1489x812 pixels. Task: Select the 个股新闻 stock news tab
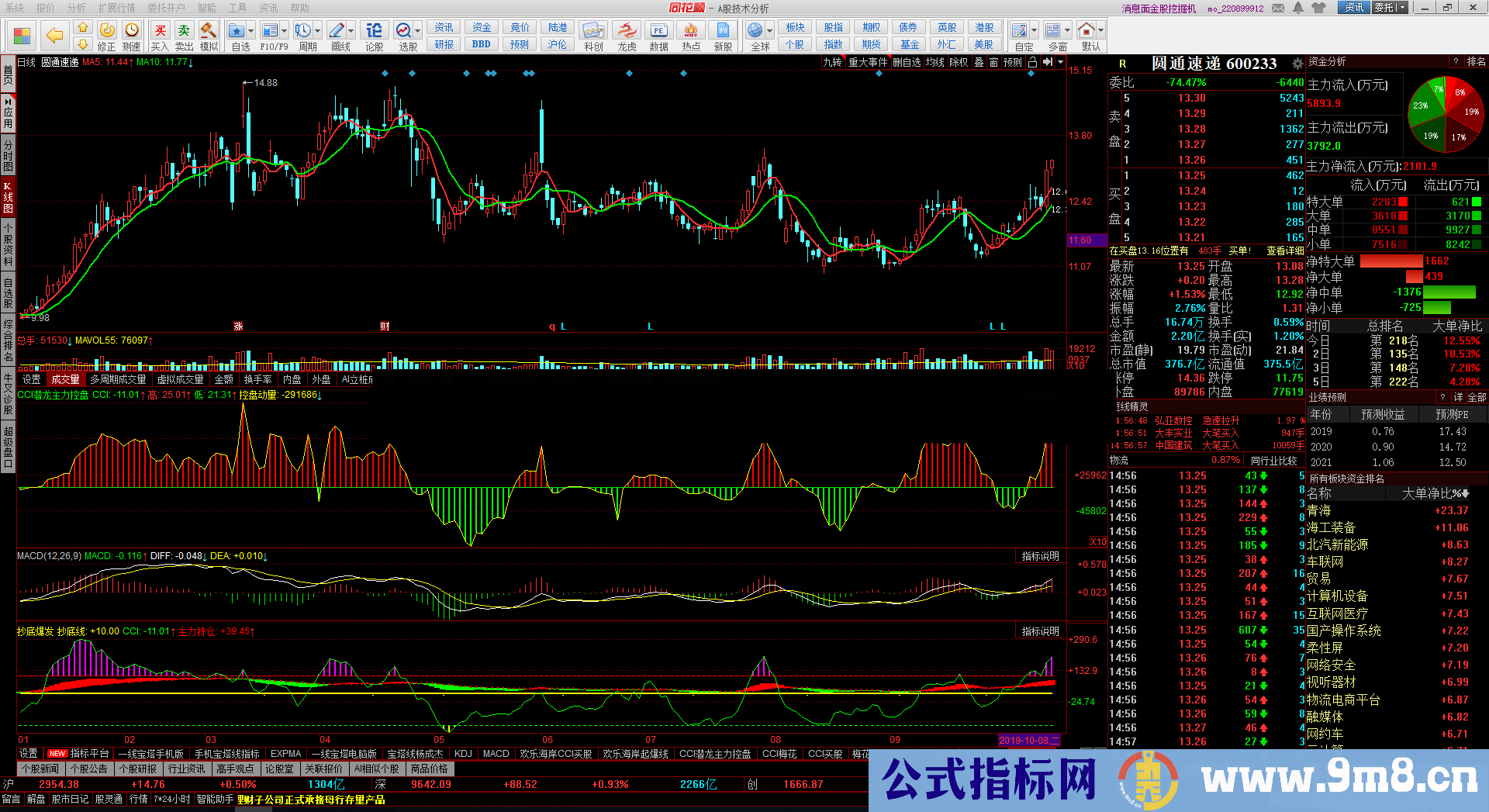click(x=40, y=769)
